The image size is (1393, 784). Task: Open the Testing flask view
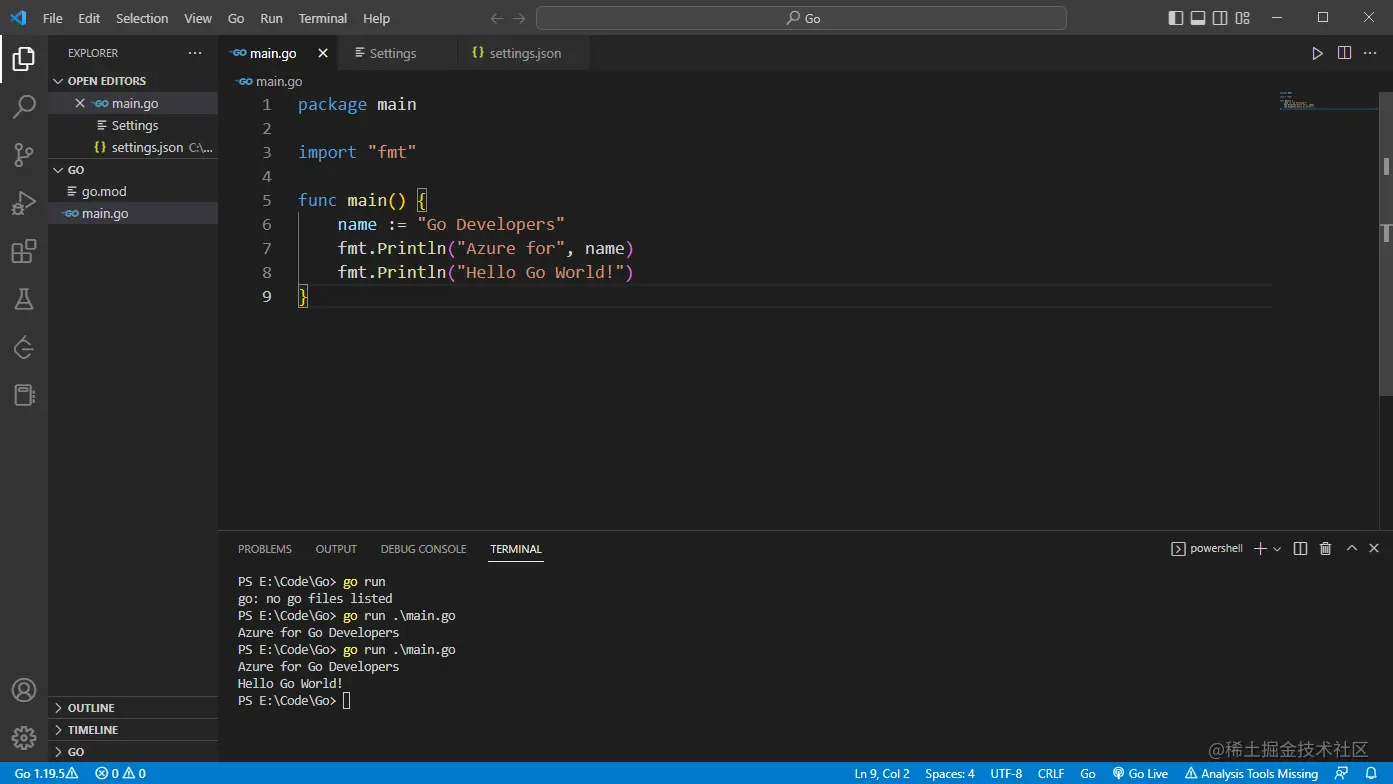24,298
